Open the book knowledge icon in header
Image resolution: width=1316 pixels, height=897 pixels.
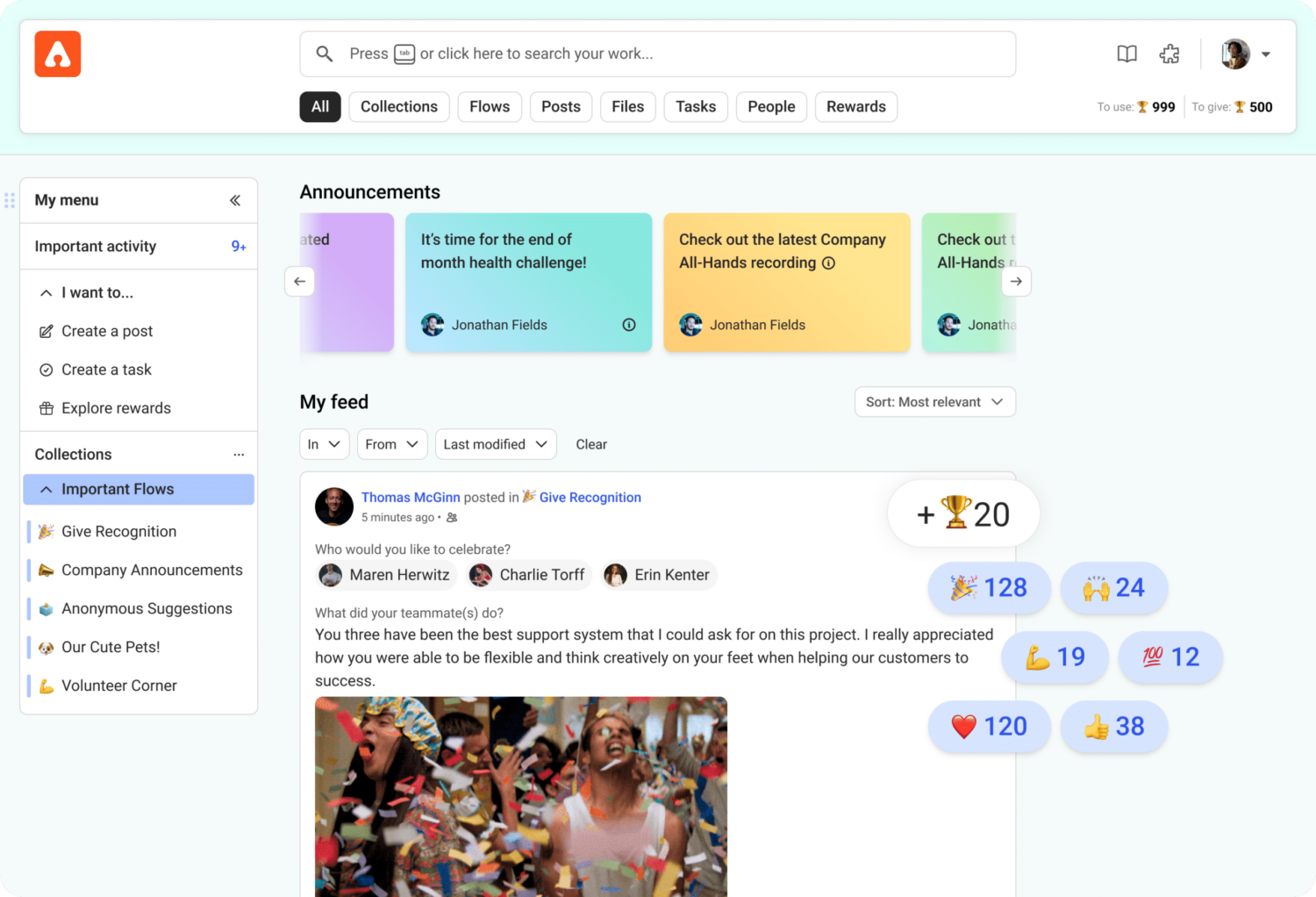[x=1126, y=54]
